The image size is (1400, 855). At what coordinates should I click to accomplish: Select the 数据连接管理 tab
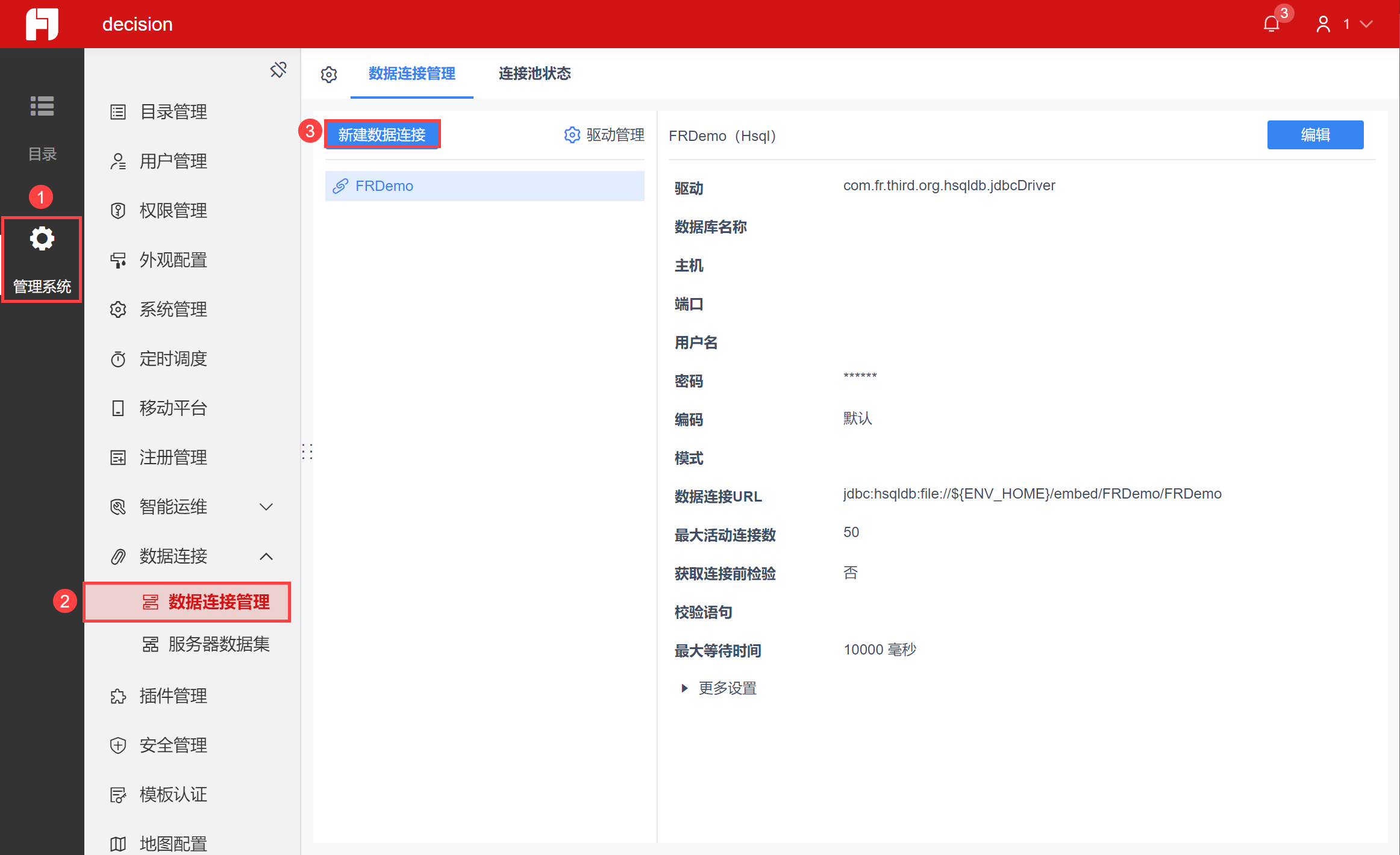tap(411, 73)
